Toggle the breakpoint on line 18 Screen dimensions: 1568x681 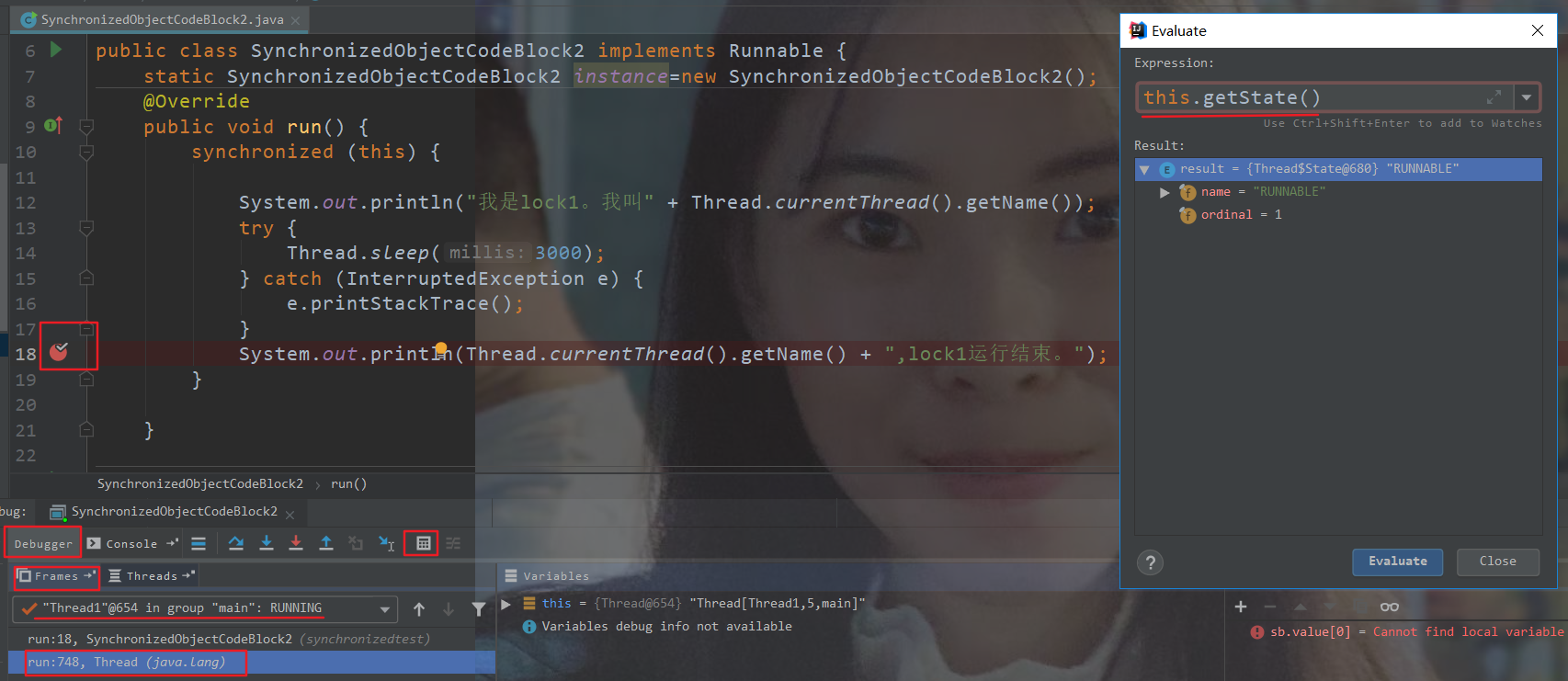click(59, 352)
